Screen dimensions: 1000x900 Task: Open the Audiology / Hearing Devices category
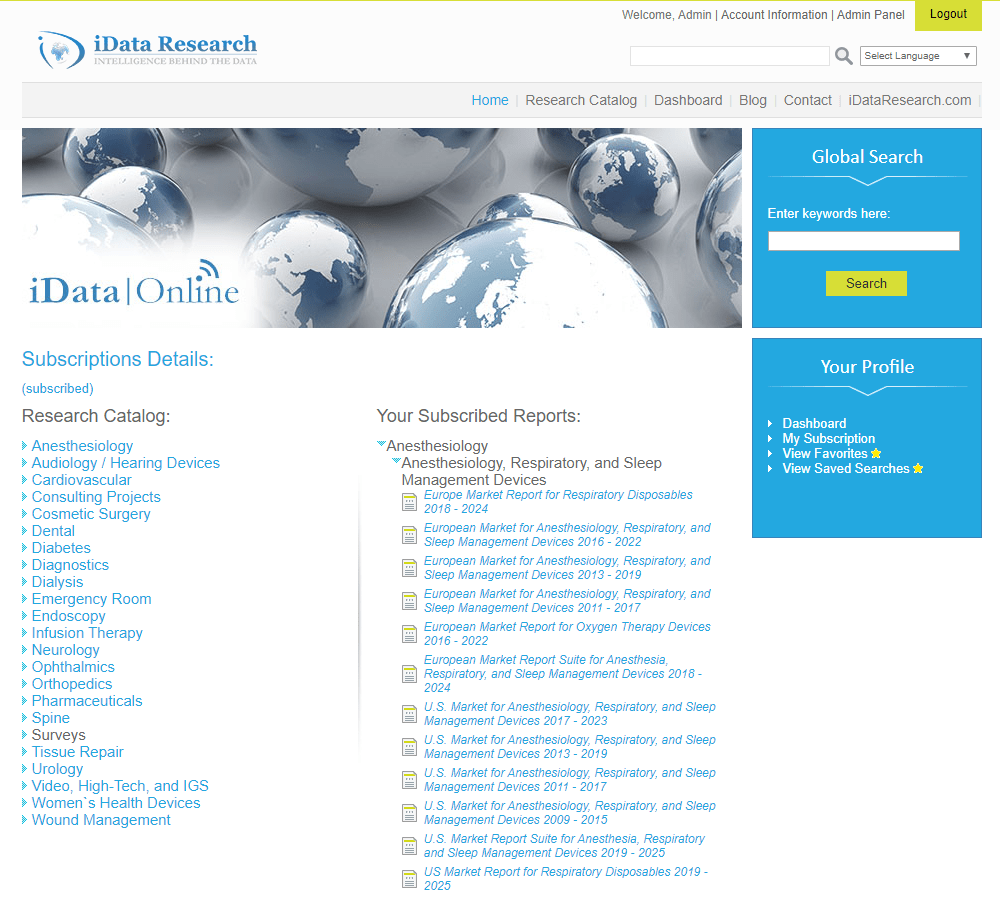tap(126, 462)
